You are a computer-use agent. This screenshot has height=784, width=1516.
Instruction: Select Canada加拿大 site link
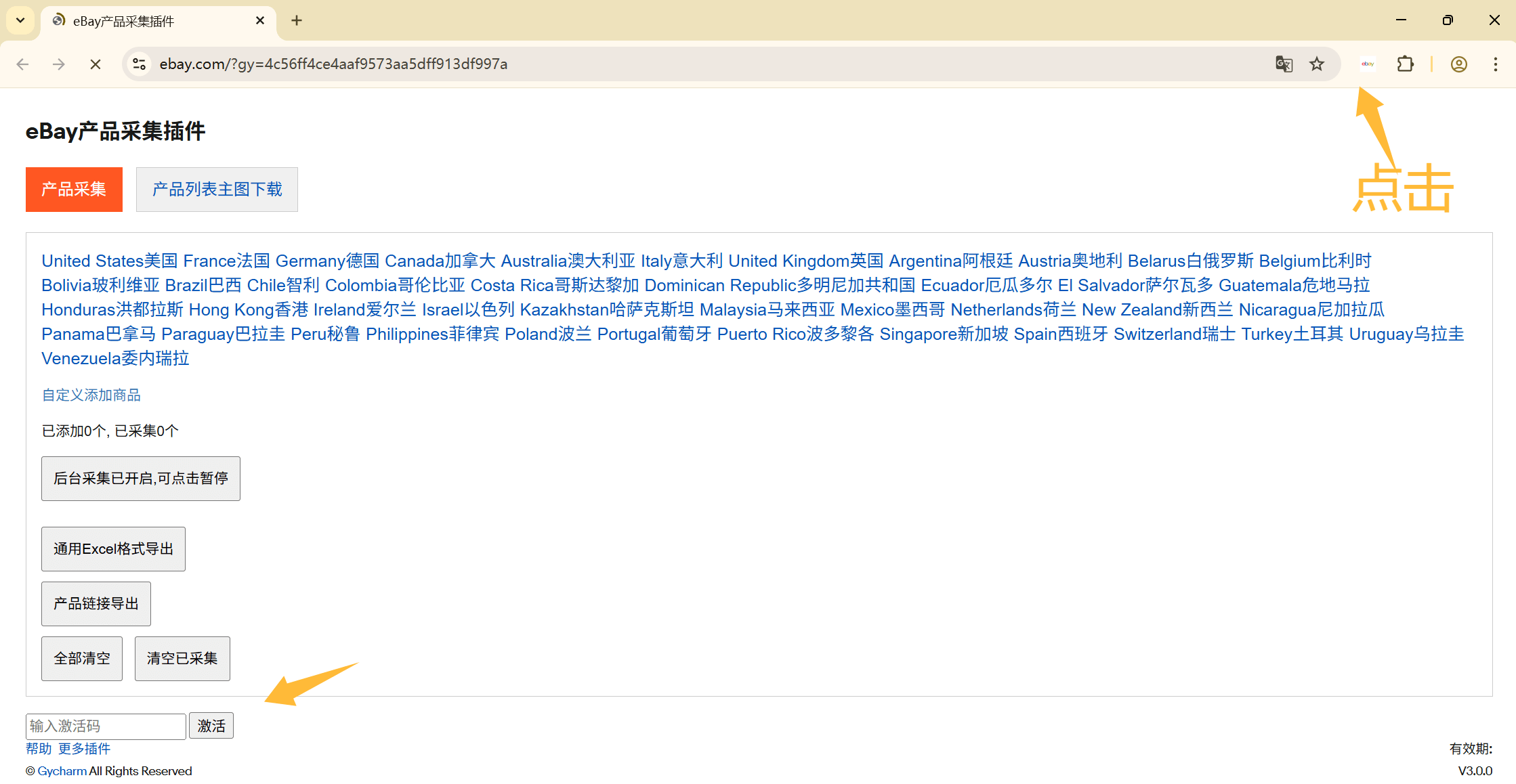click(440, 261)
